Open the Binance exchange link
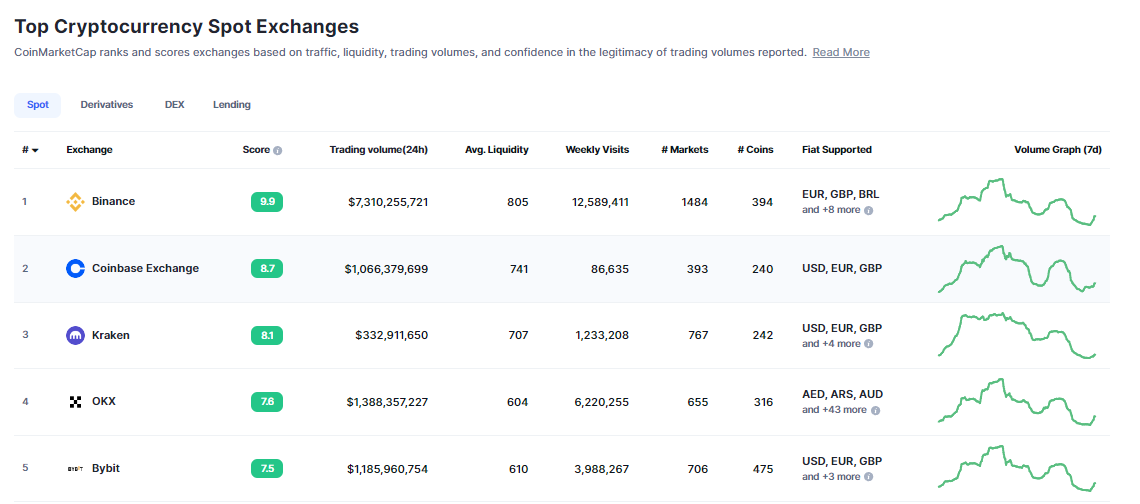 pyautogui.click(x=113, y=201)
